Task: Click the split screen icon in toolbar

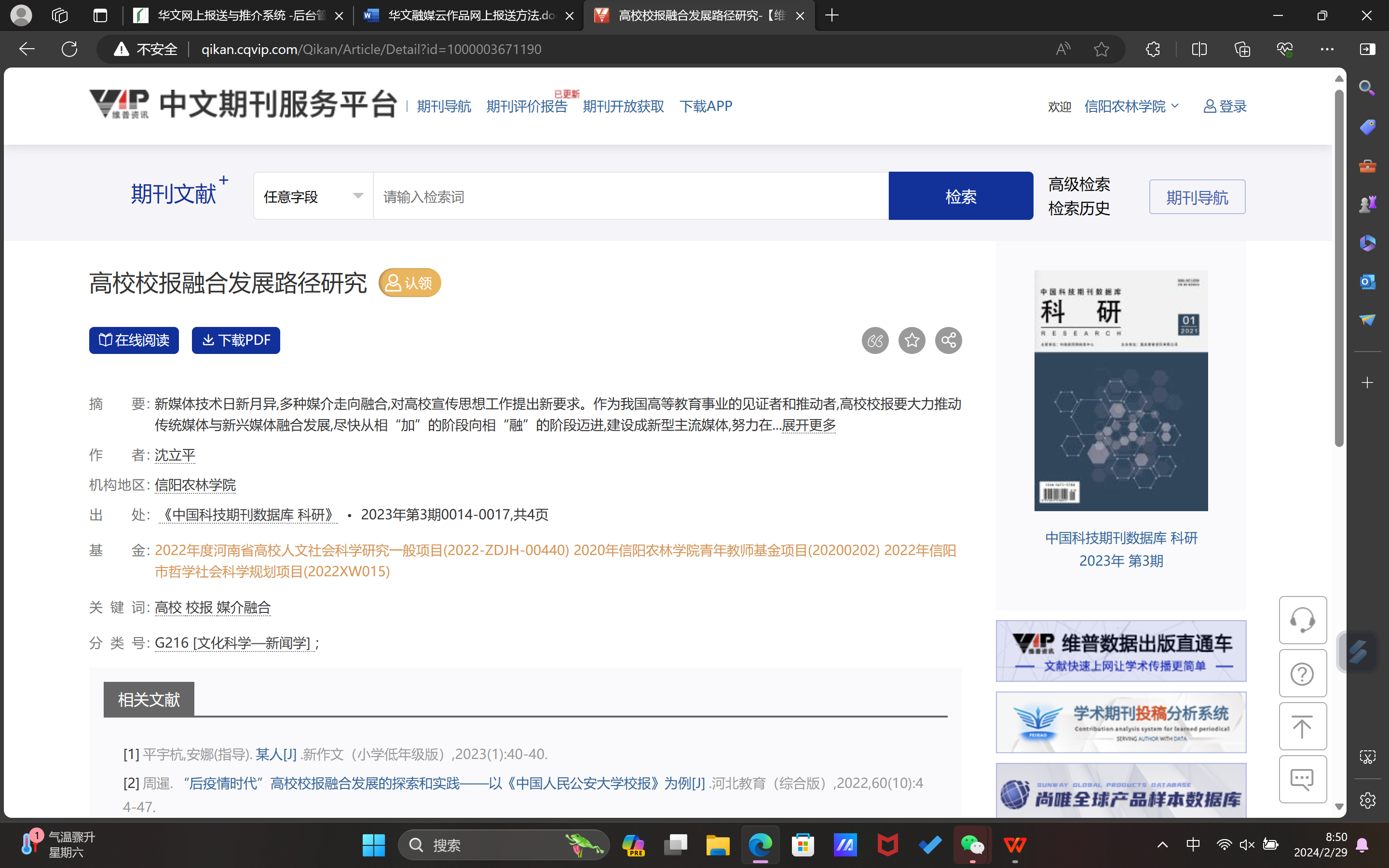Action: point(1199,49)
